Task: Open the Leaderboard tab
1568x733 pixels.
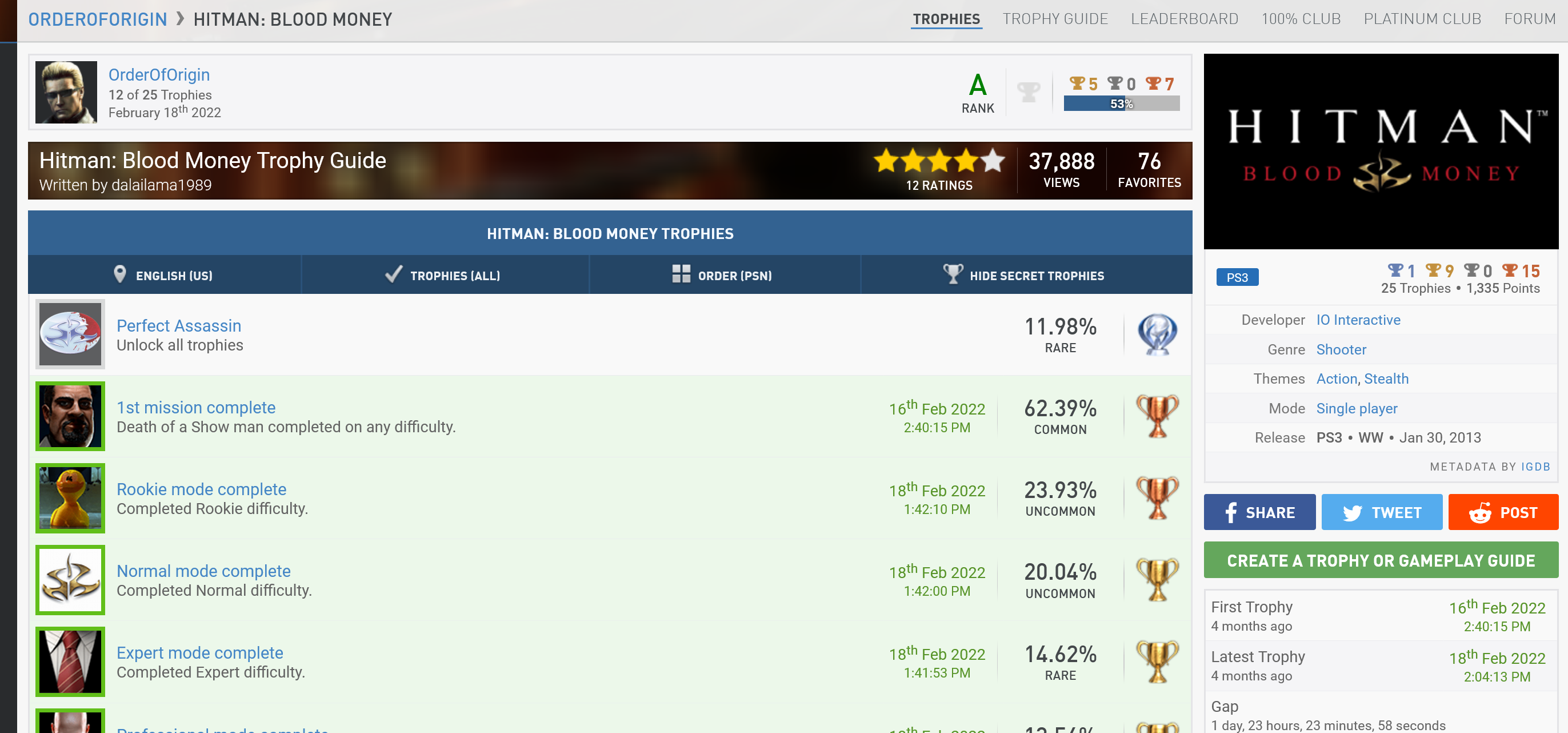Action: (x=1184, y=19)
